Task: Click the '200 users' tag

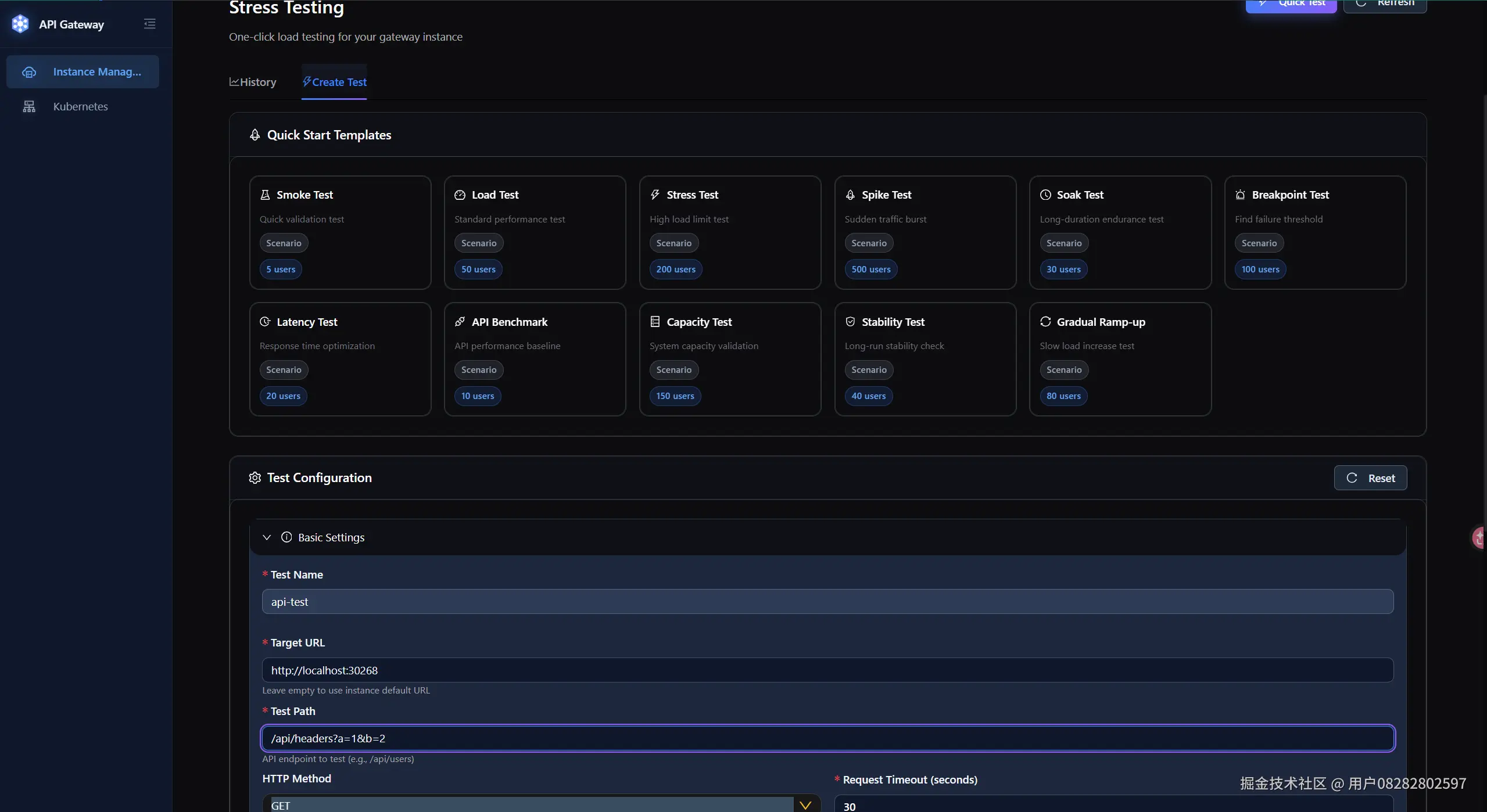Action: pos(676,269)
